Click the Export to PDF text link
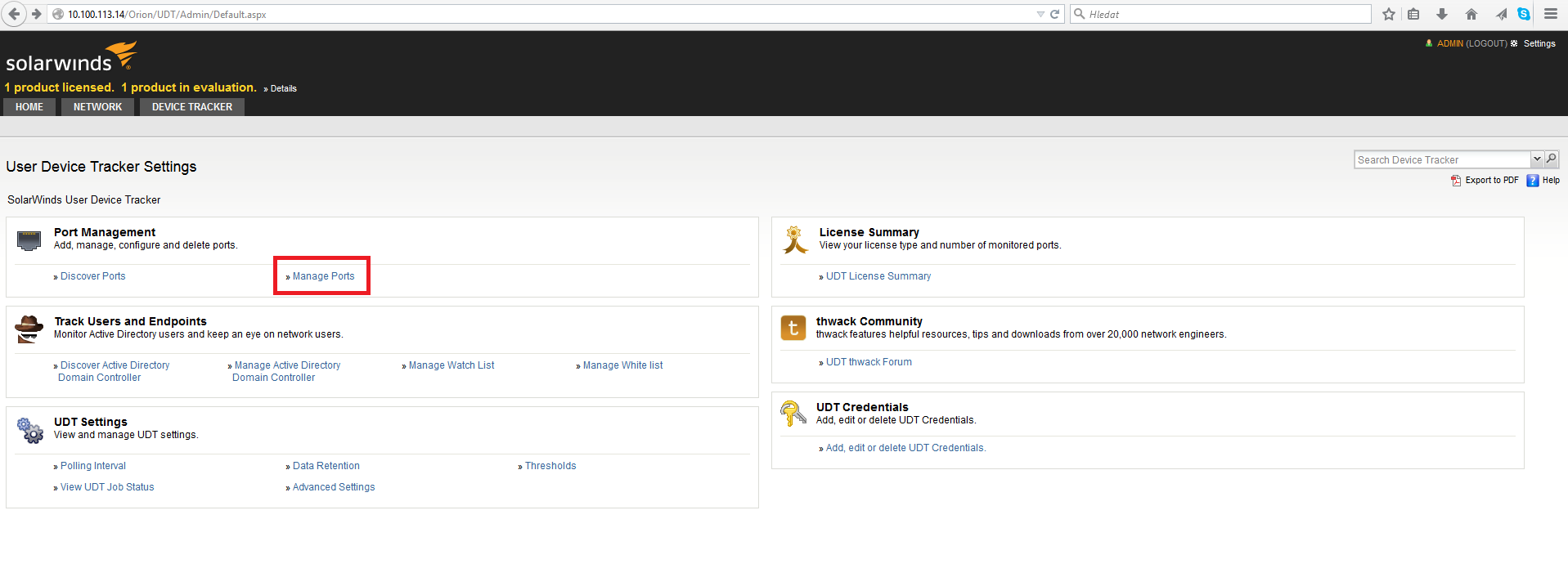 (x=1492, y=181)
